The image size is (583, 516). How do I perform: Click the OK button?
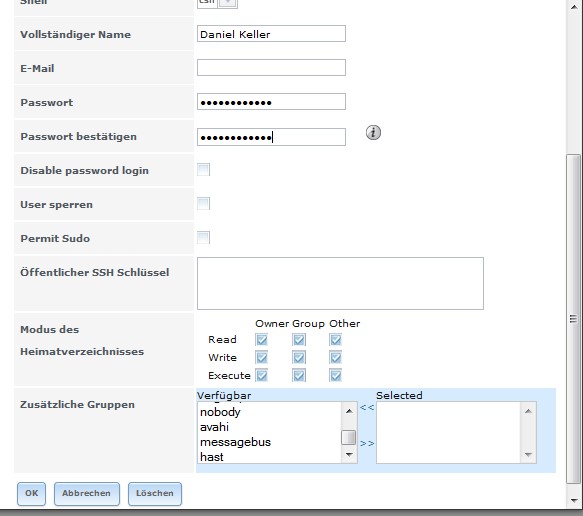pos(31,493)
